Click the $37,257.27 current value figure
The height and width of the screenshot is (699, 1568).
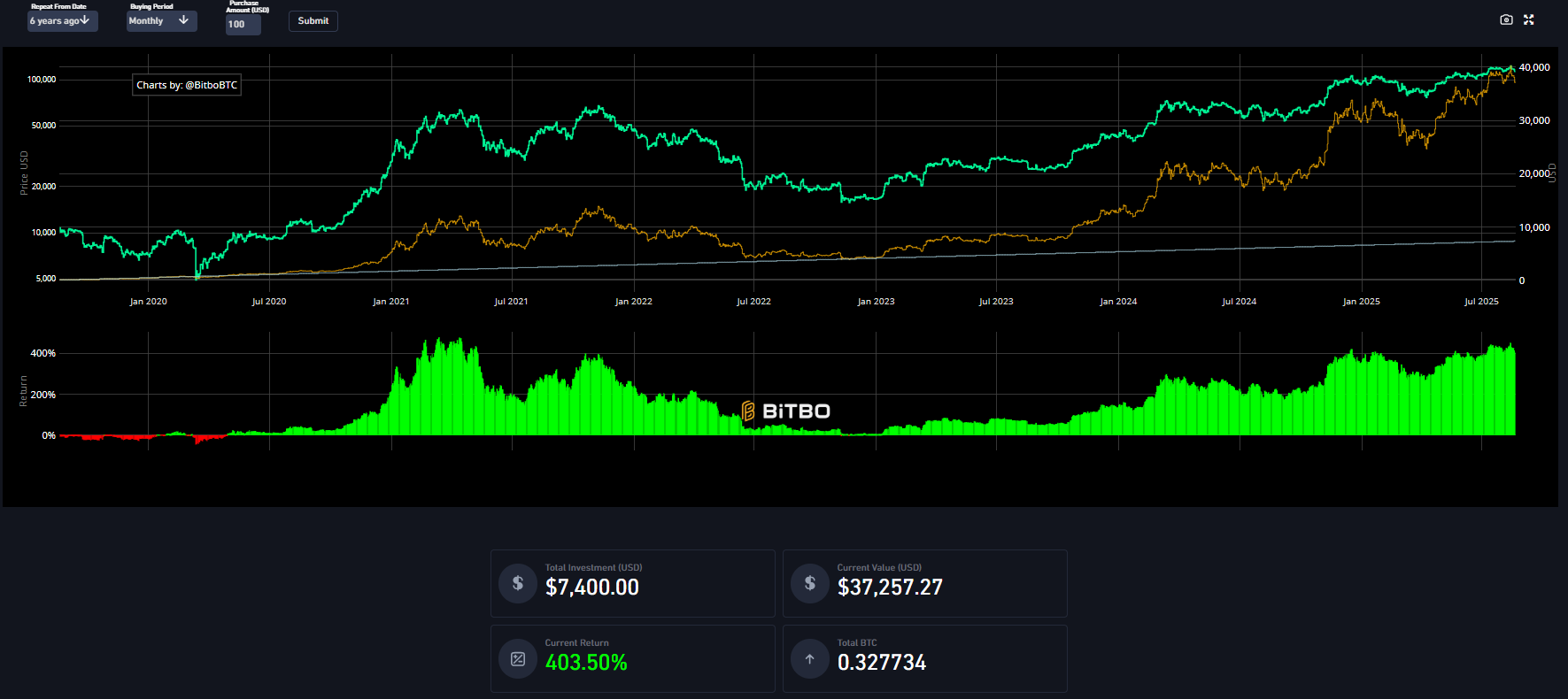(890, 588)
